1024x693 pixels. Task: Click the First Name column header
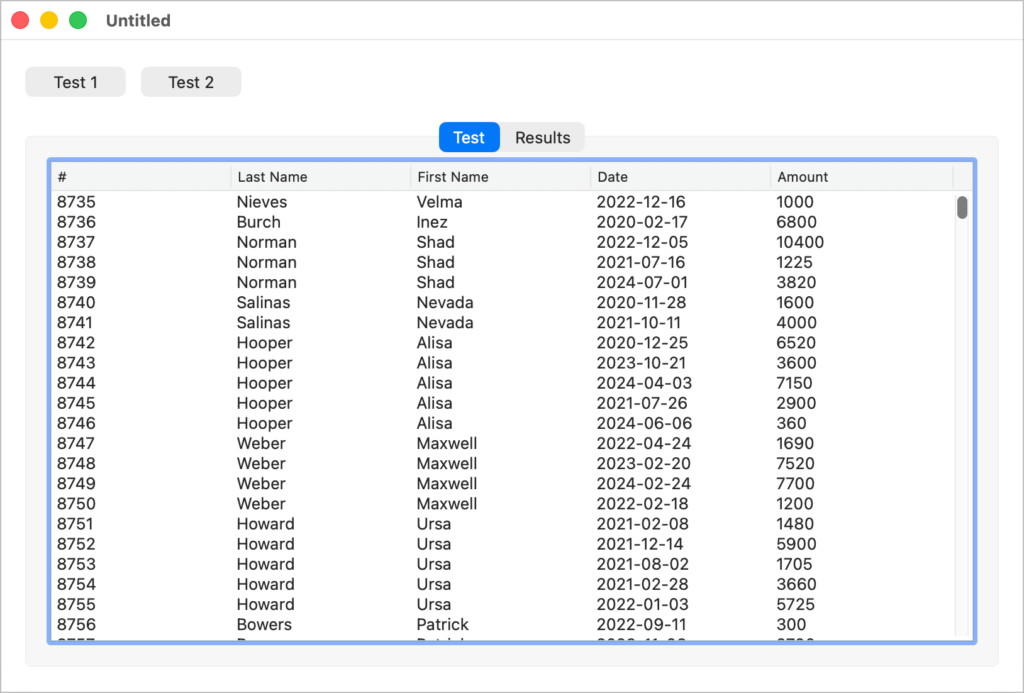click(x=500, y=177)
